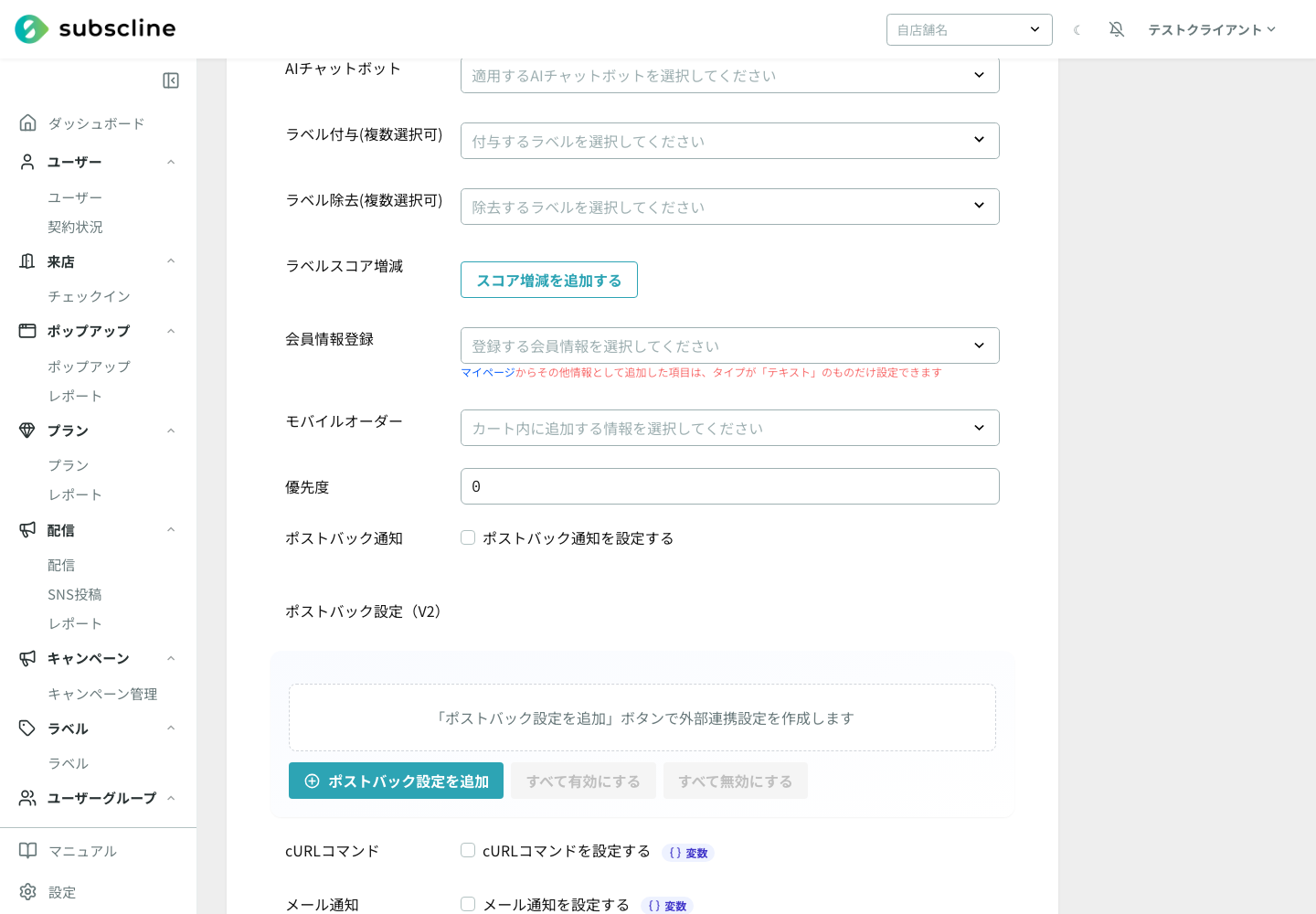Open マニュアル in sidebar
Screen dimensions: 1316x914
[x=82, y=851]
